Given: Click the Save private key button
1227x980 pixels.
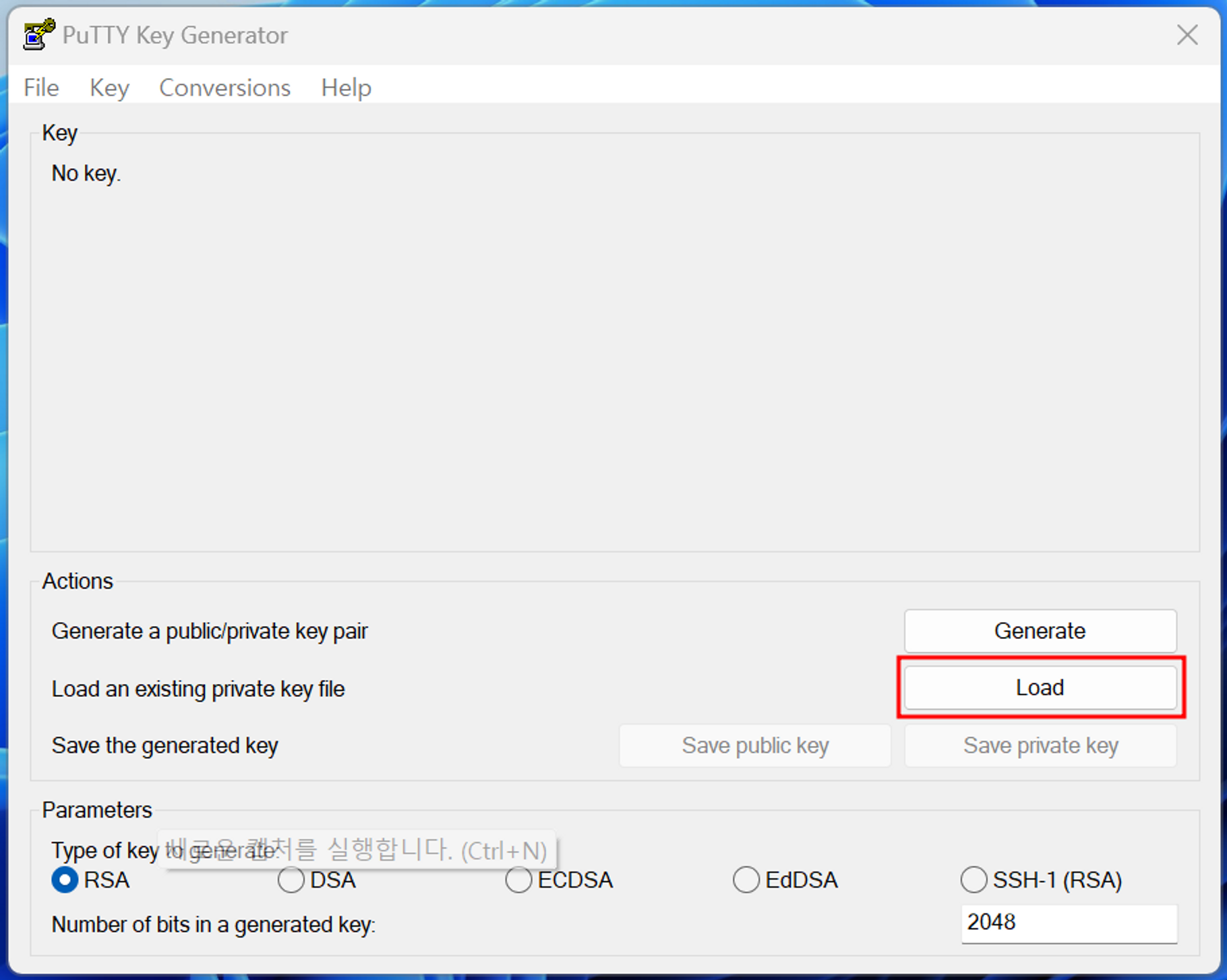Looking at the screenshot, I should point(1040,745).
